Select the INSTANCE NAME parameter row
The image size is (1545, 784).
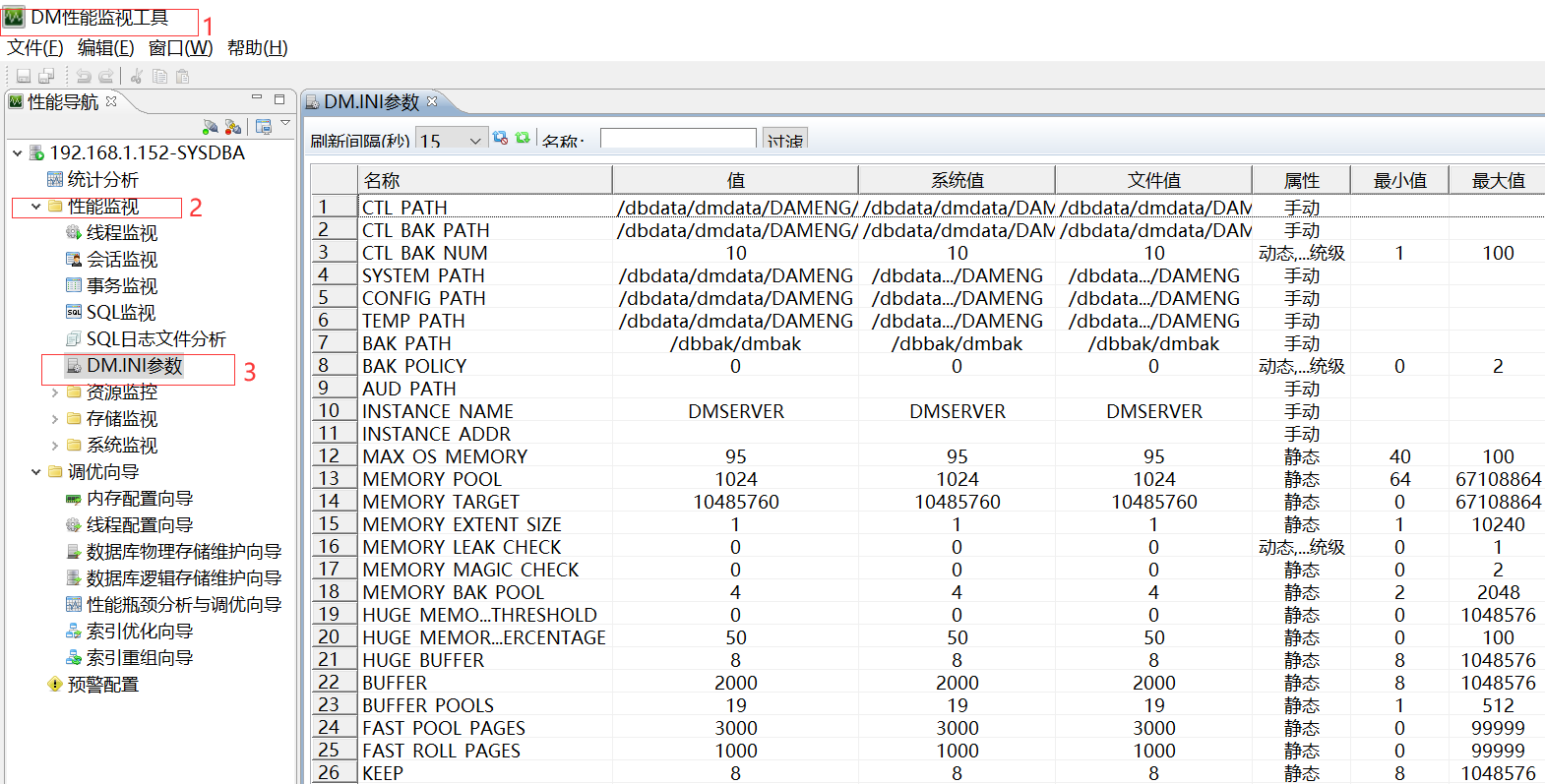click(x=927, y=411)
